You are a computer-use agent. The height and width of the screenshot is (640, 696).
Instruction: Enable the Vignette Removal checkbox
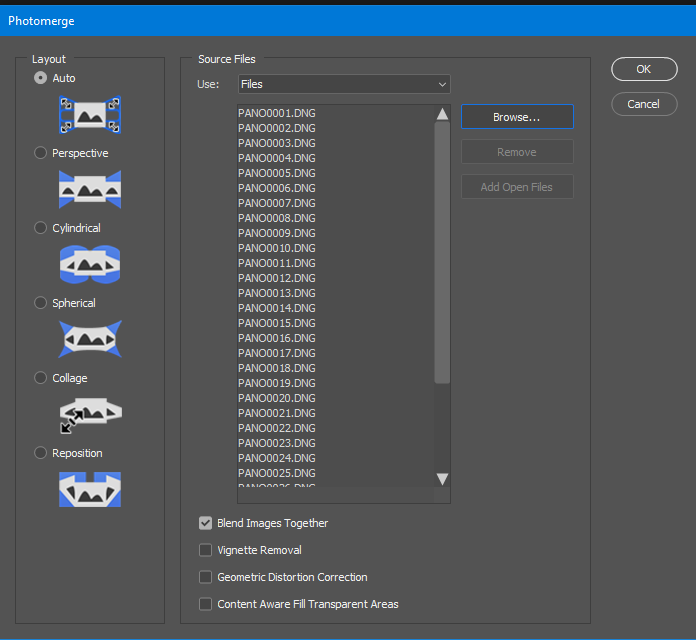click(206, 550)
